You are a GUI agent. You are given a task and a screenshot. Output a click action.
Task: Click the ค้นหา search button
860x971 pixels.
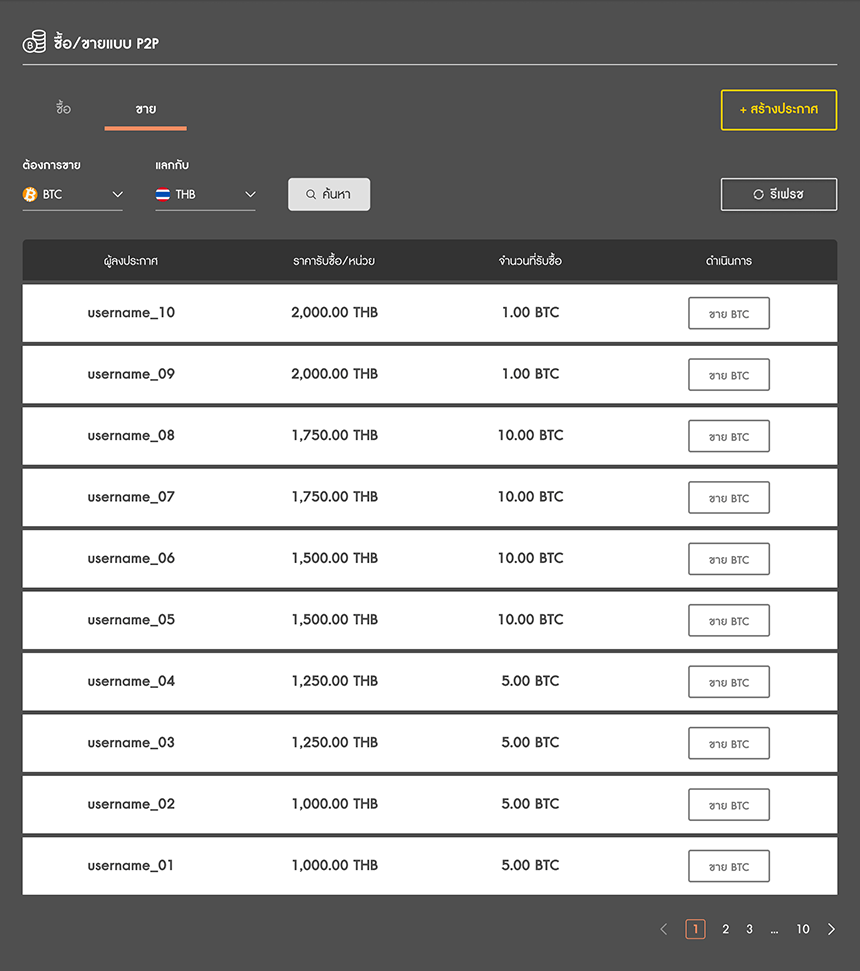(329, 194)
